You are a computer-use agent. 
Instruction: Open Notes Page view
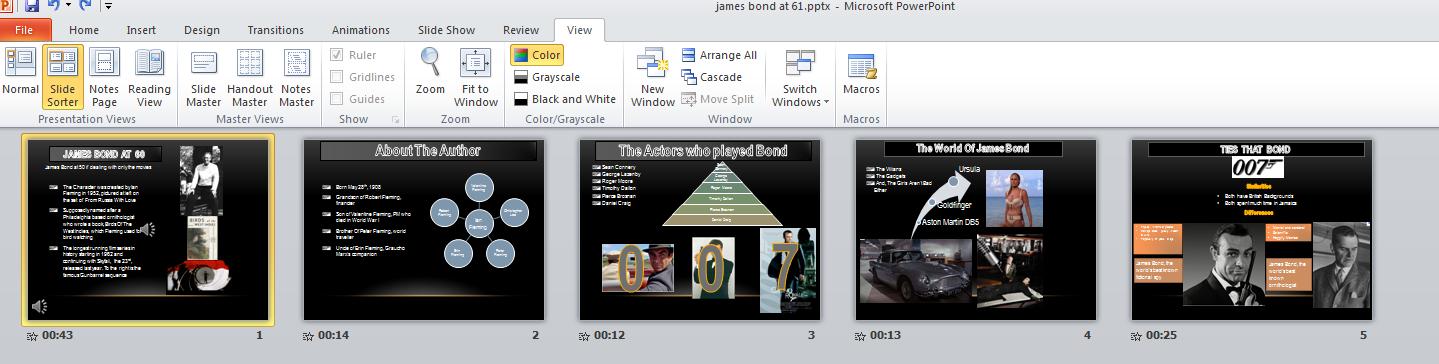point(104,76)
